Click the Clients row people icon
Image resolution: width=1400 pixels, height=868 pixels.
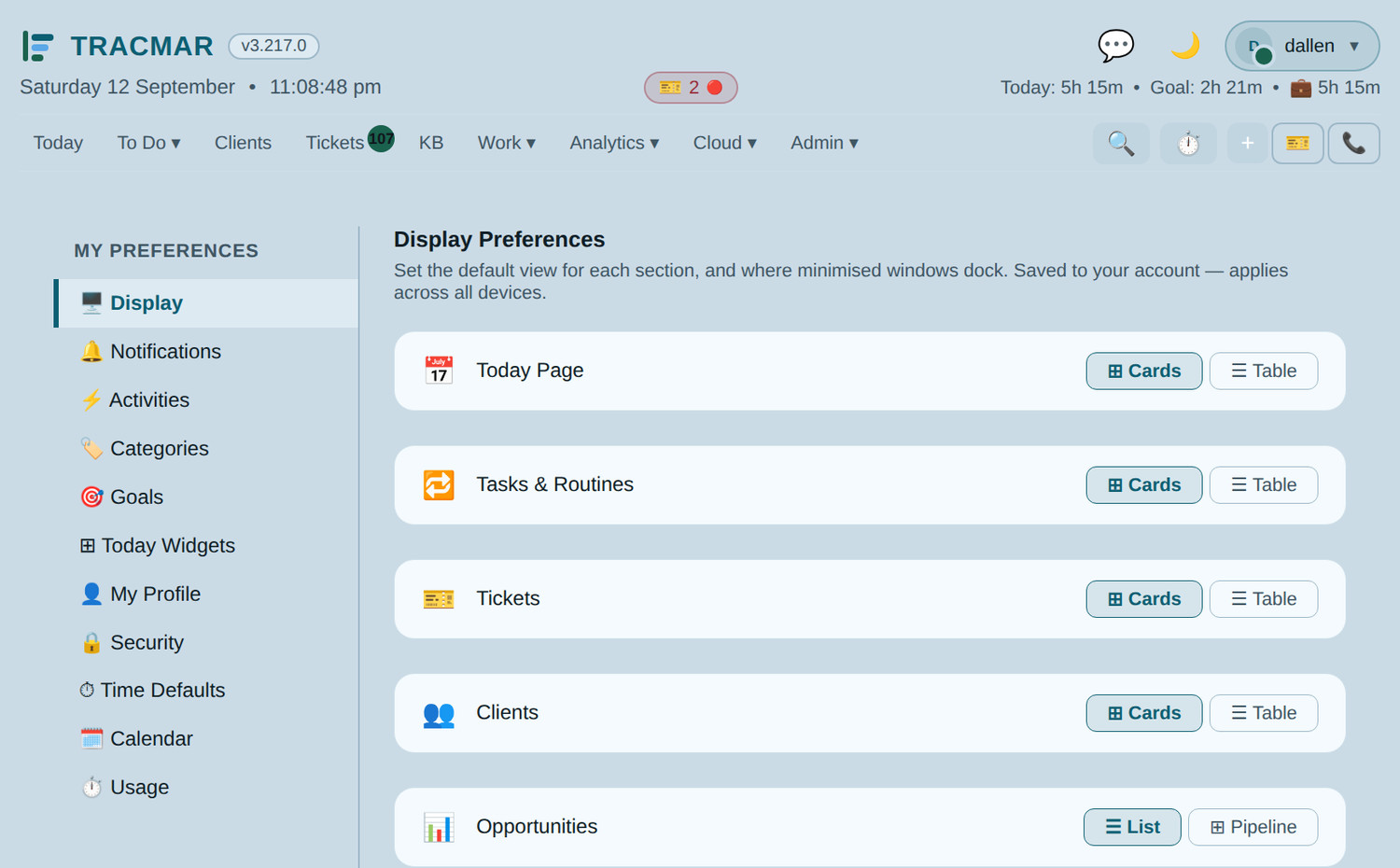coord(439,714)
